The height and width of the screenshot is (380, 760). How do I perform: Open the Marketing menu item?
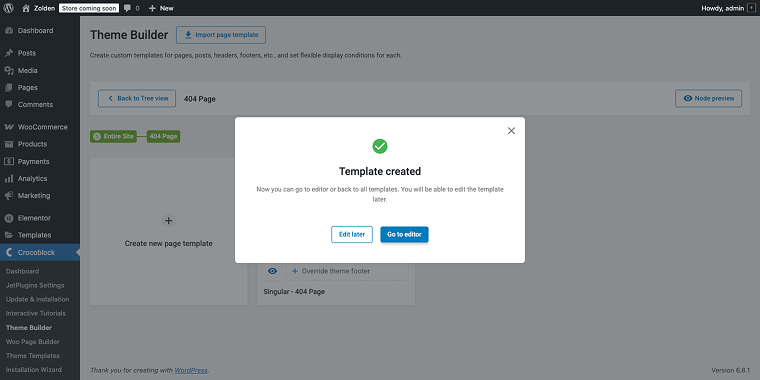(40, 195)
